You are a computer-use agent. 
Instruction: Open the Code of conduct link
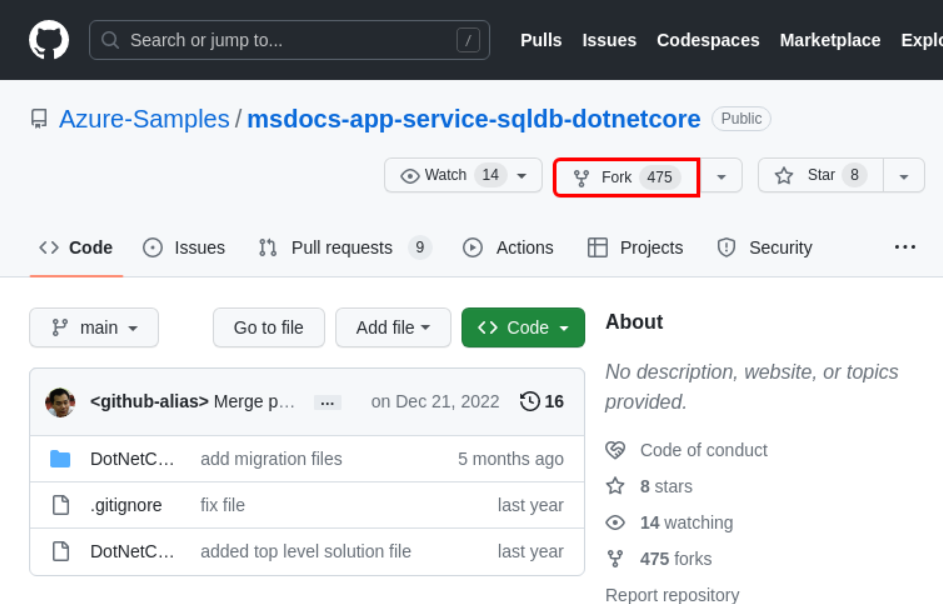click(704, 450)
